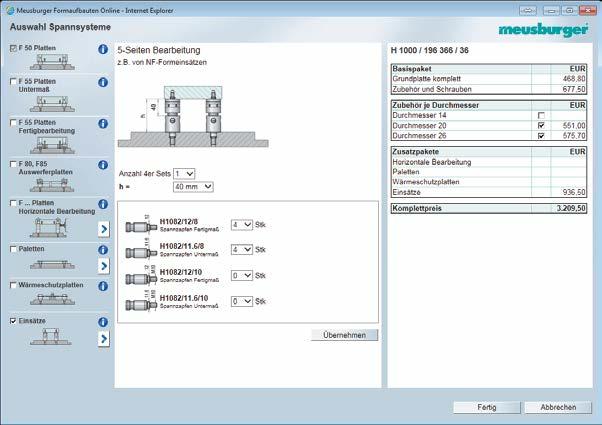Click Zubehör und Schrauben row
Viewport: 602px width, 425px height.
coord(489,89)
